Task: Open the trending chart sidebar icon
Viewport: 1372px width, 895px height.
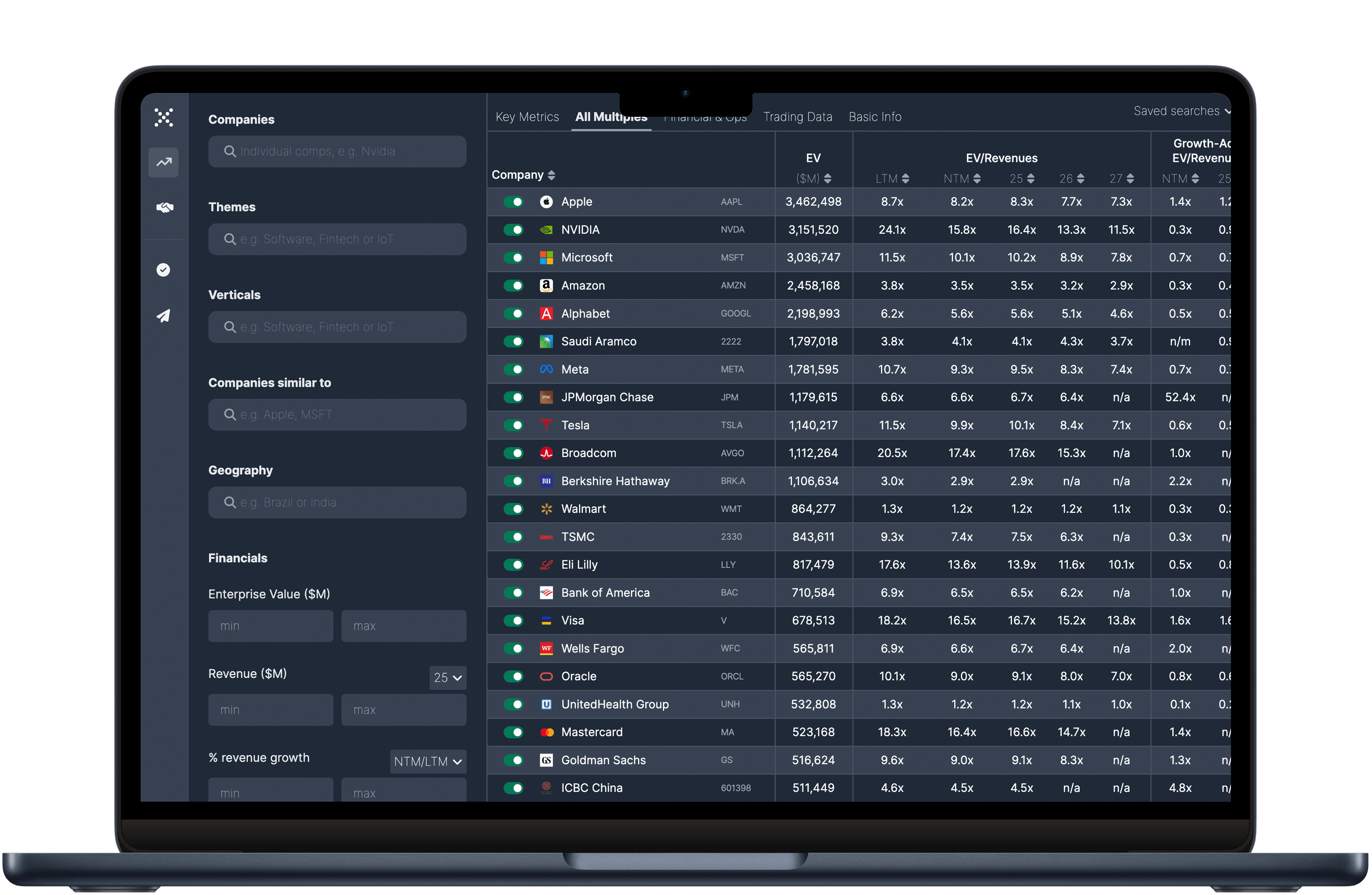Action: [x=164, y=162]
